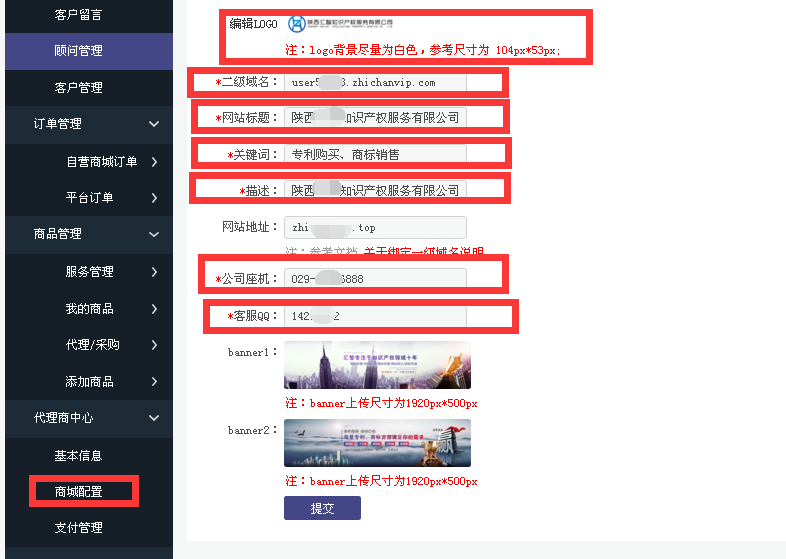Image resolution: width=786 pixels, height=559 pixels.
Task: Click arrow beside 服务管理
Action: (x=154, y=272)
